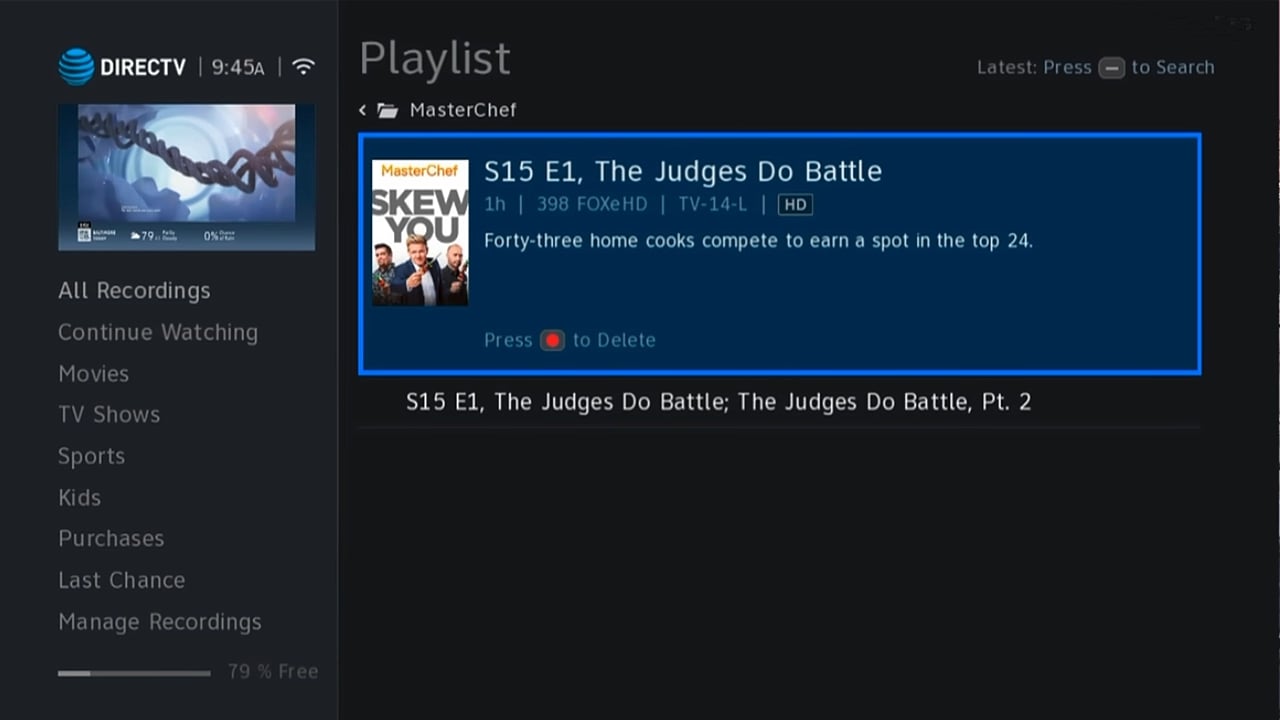Viewport: 1280px width, 720px height.
Task: Click the AT&T DIRECTV globe logo
Action: click(76, 67)
